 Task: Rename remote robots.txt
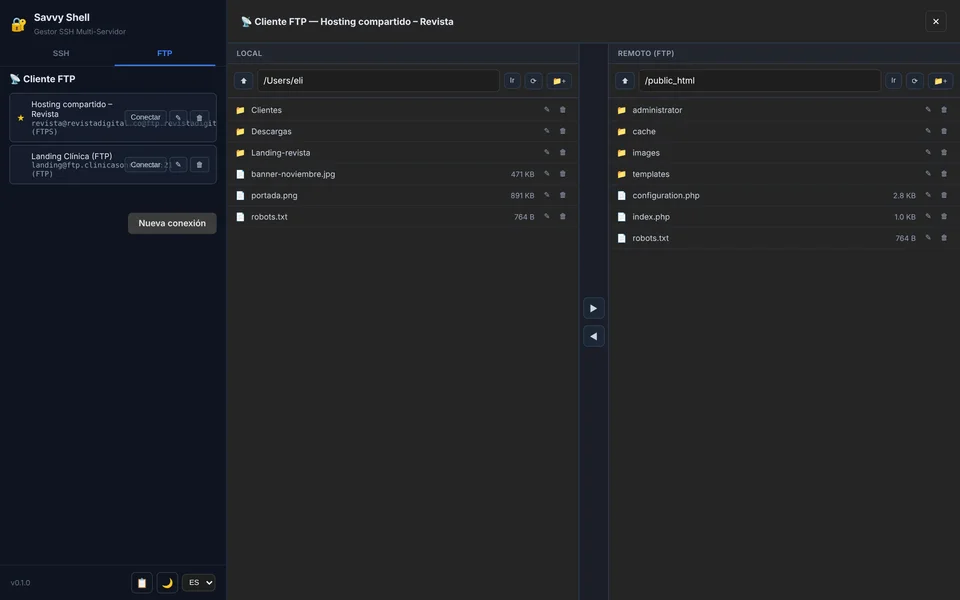click(x=928, y=238)
